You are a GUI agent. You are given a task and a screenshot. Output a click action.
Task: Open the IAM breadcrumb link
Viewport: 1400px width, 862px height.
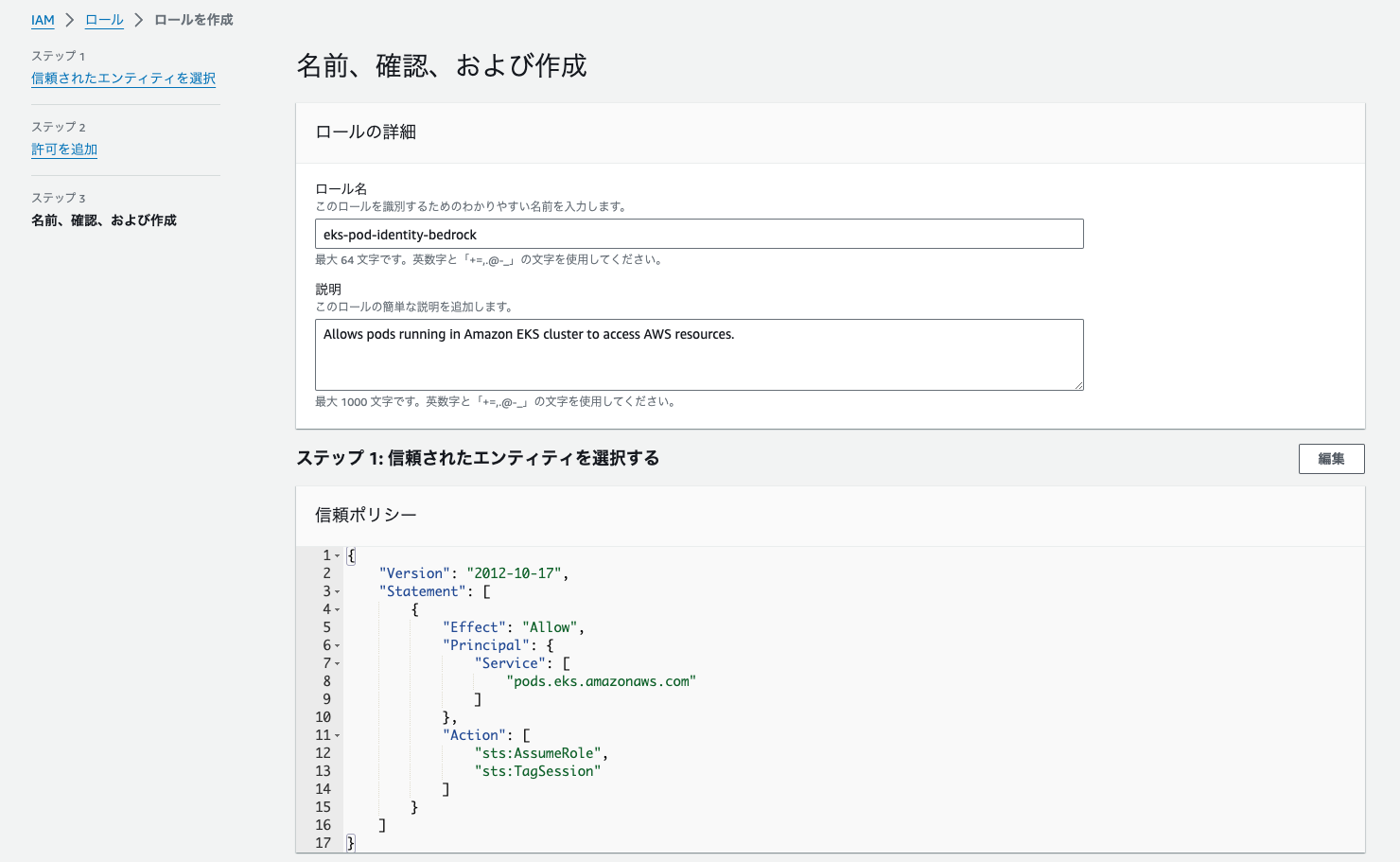coord(43,20)
